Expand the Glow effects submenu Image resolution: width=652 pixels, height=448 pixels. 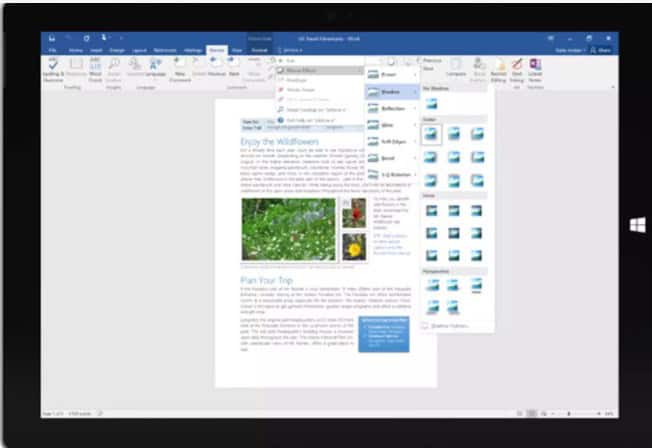[x=392, y=125]
